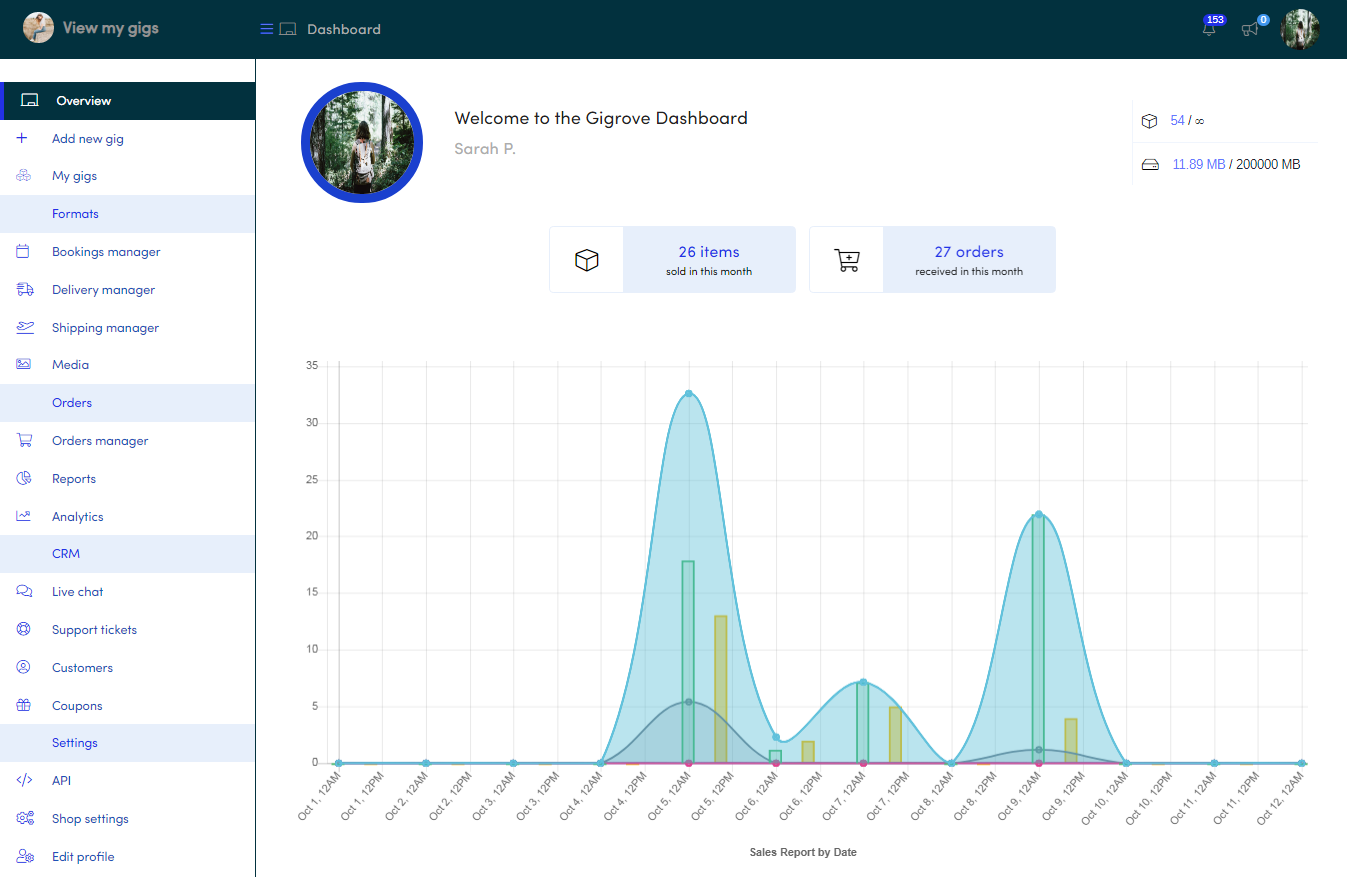Go to Edit profile in sidebar

(83, 857)
